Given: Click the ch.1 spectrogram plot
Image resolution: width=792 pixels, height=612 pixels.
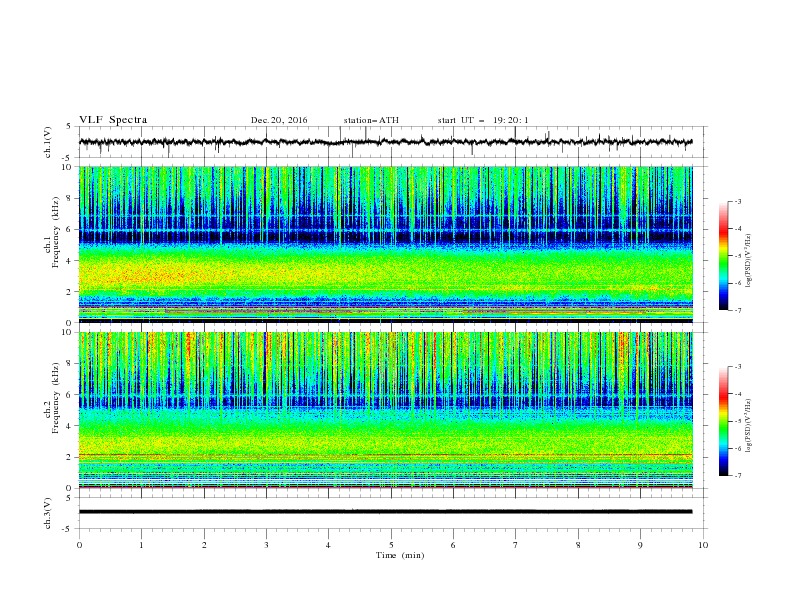Looking at the screenshot, I should point(385,244).
